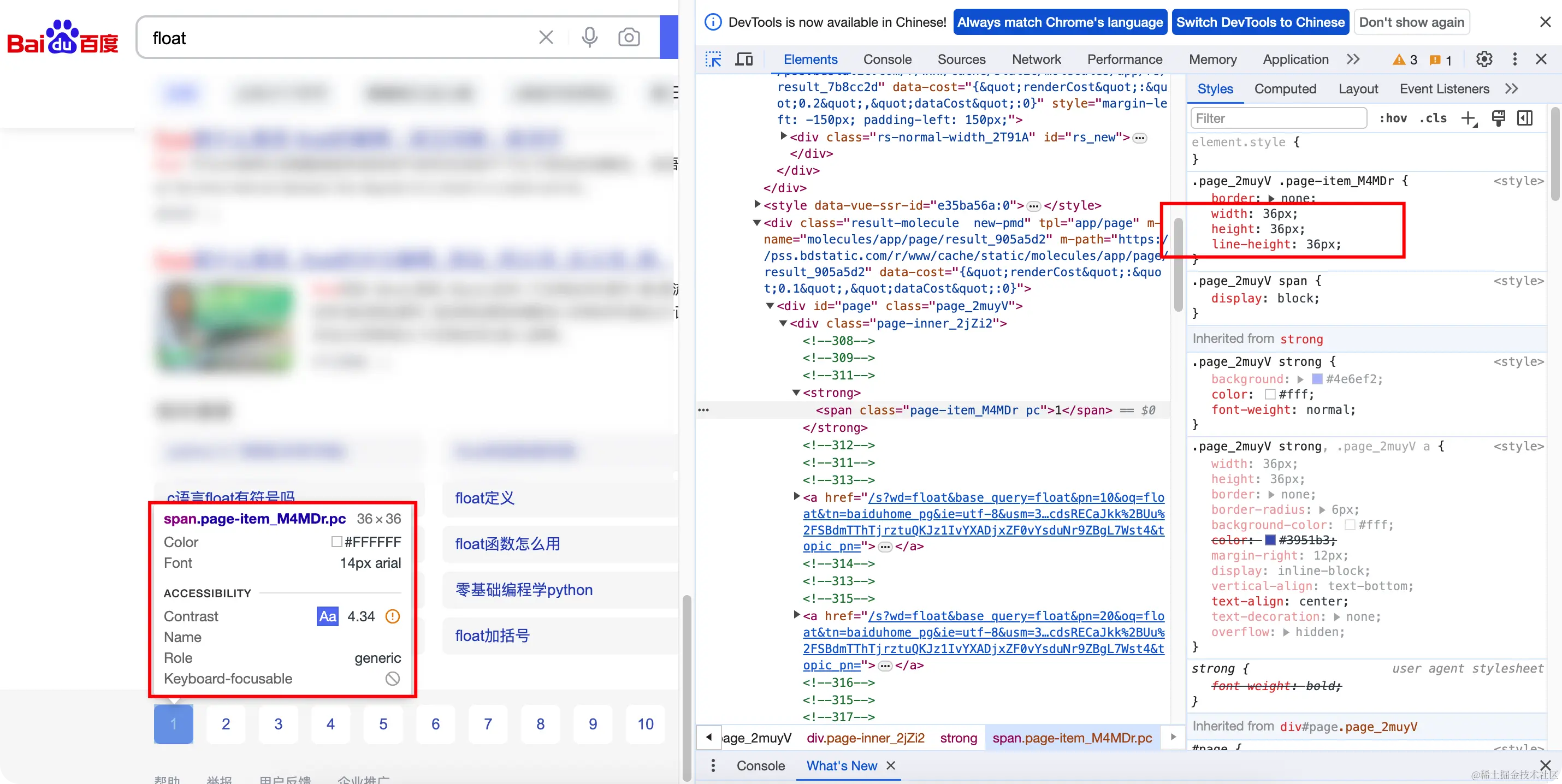
Task: Toggle the device toolbar icon
Action: click(744, 60)
